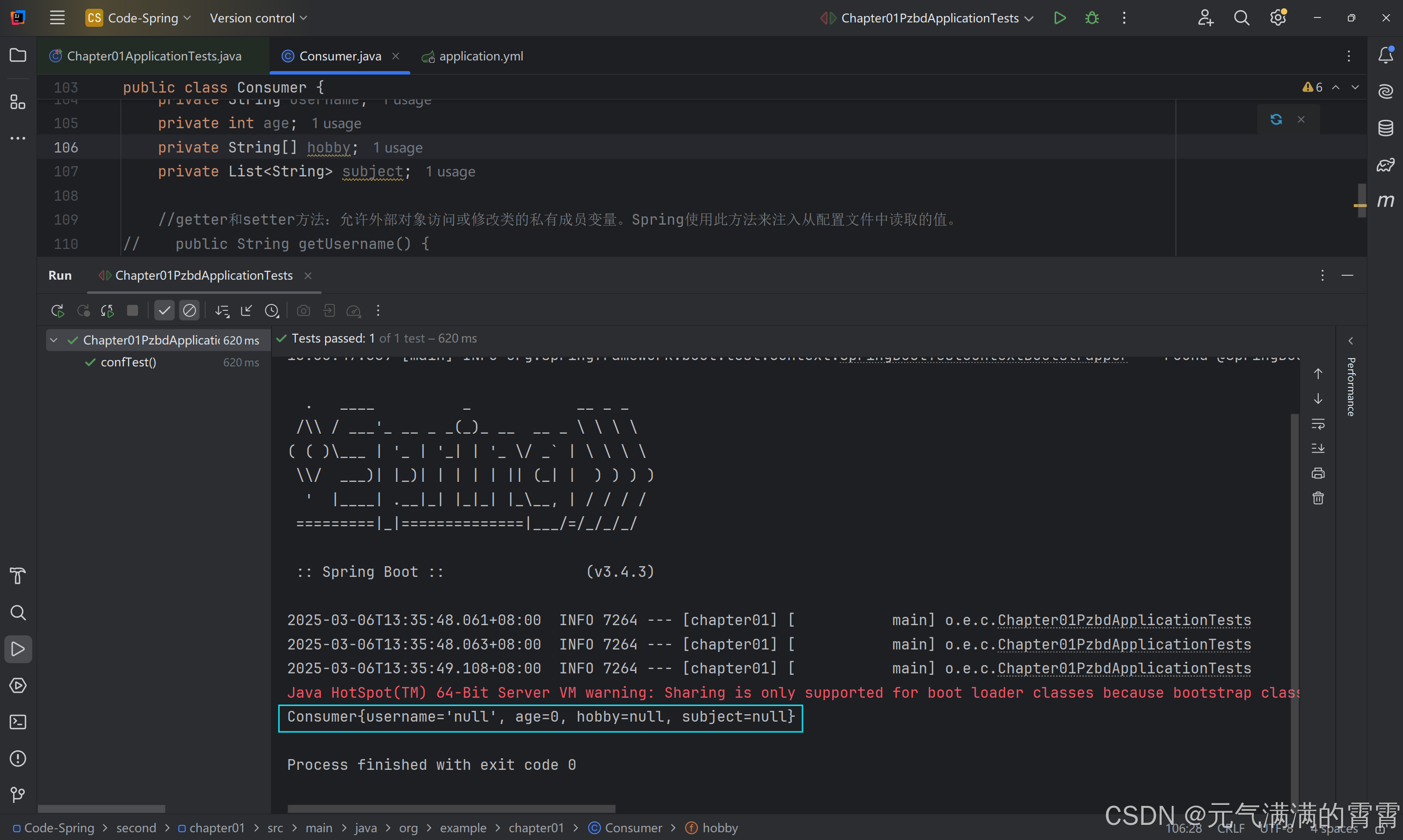Clear console output with trash icon
The height and width of the screenshot is (840, 1403).
click(1318, 498)
